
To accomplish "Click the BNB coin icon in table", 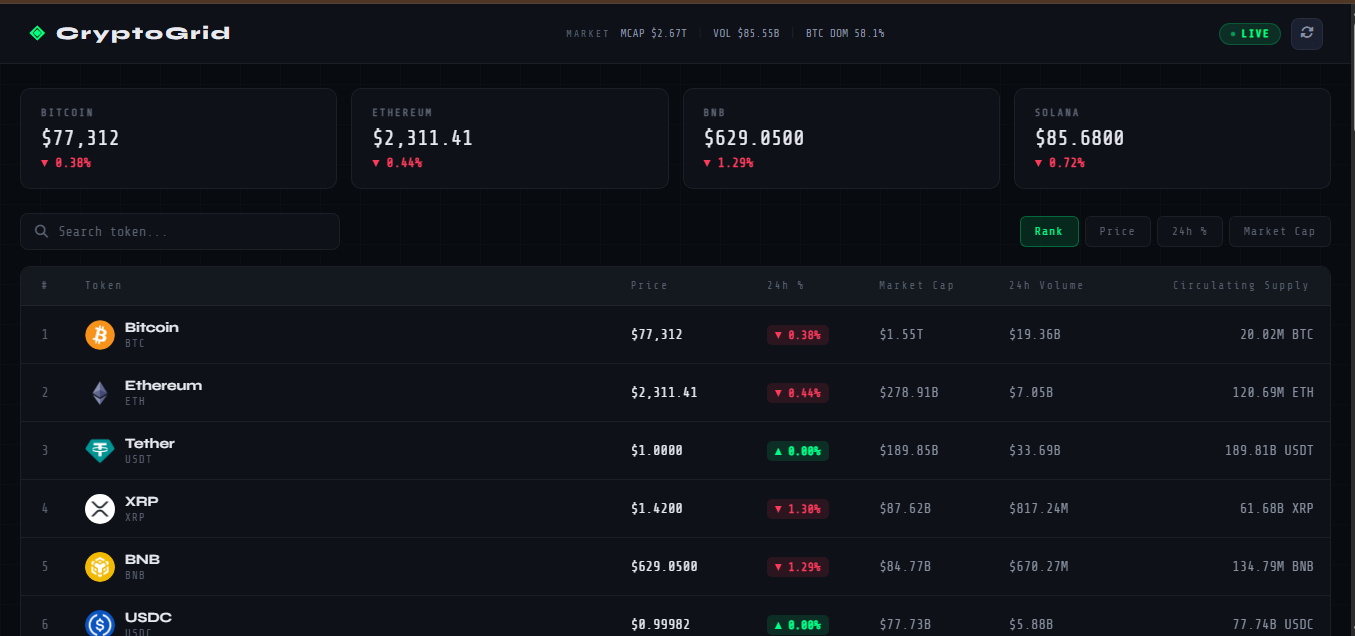I will click(100, 567).
